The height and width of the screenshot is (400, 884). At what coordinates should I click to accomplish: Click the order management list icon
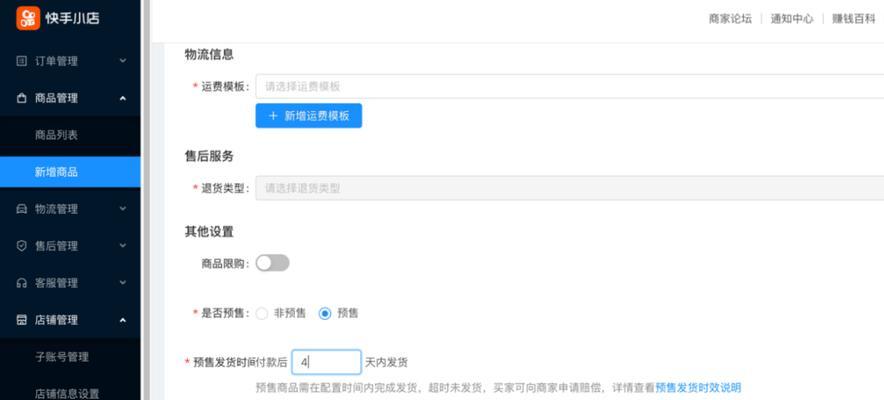click(x=21, y=61)
